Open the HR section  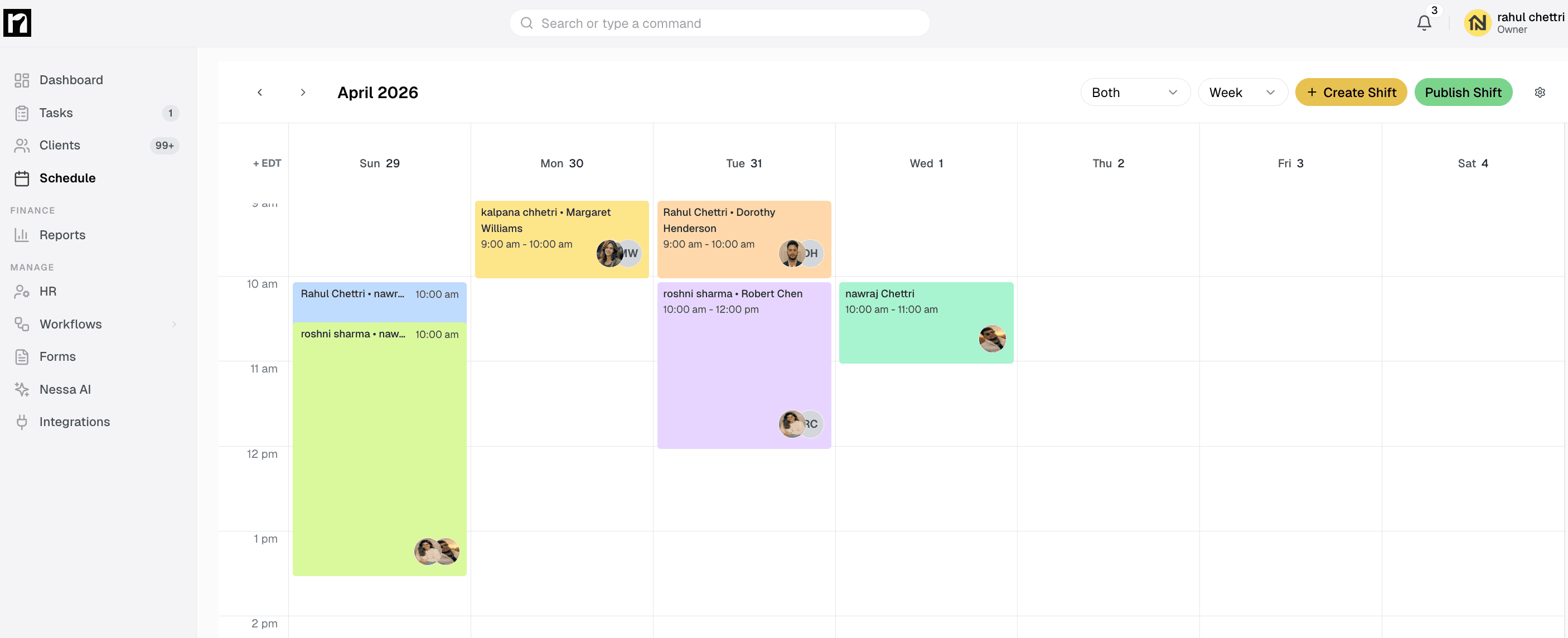pyautogui.click(x=49, y=291)
